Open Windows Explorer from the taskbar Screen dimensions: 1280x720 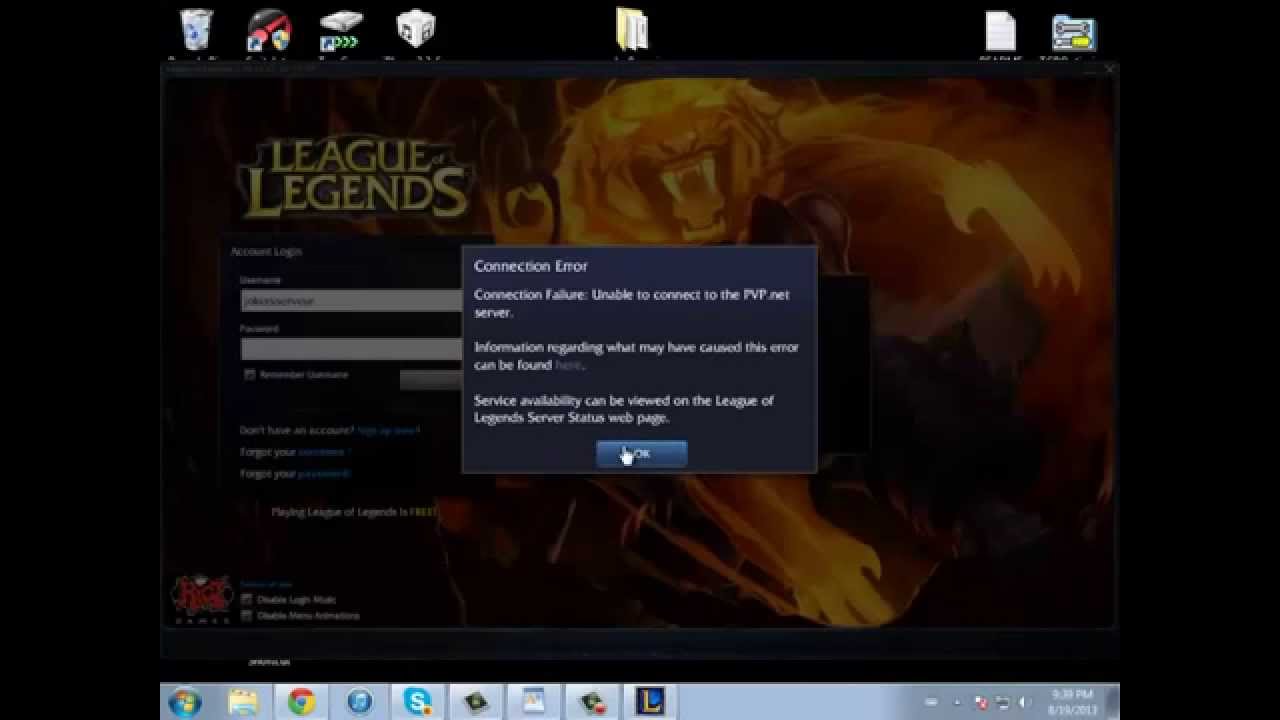click(243, 702)
